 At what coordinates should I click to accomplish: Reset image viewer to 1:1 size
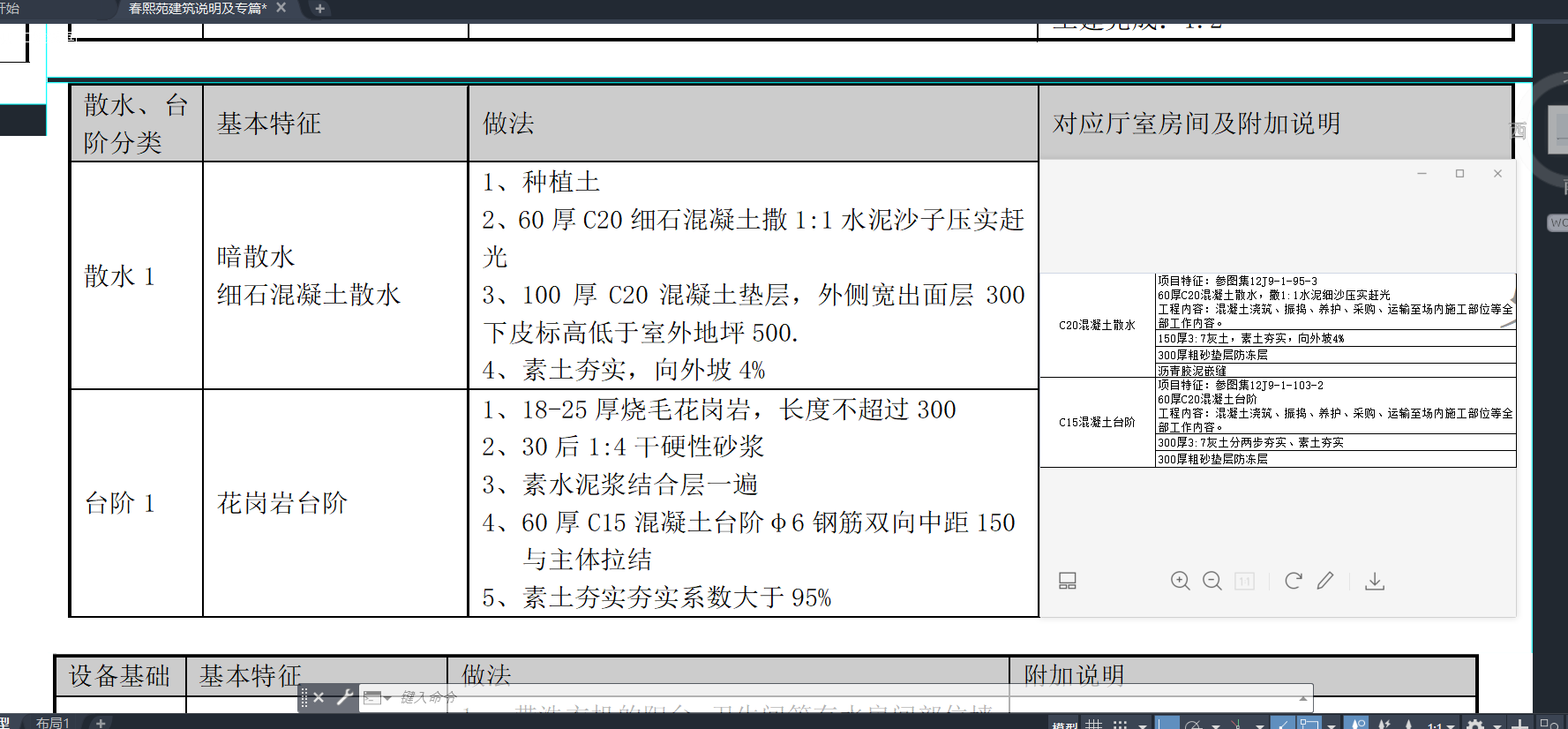pos(1244,581)
